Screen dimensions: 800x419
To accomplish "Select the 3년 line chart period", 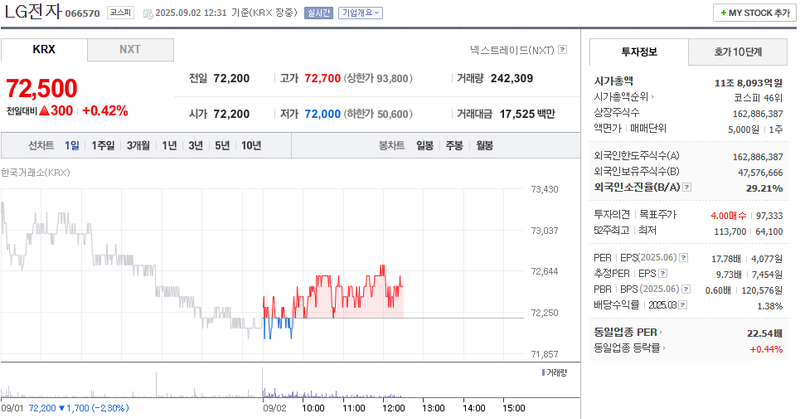I will [196, 145].
